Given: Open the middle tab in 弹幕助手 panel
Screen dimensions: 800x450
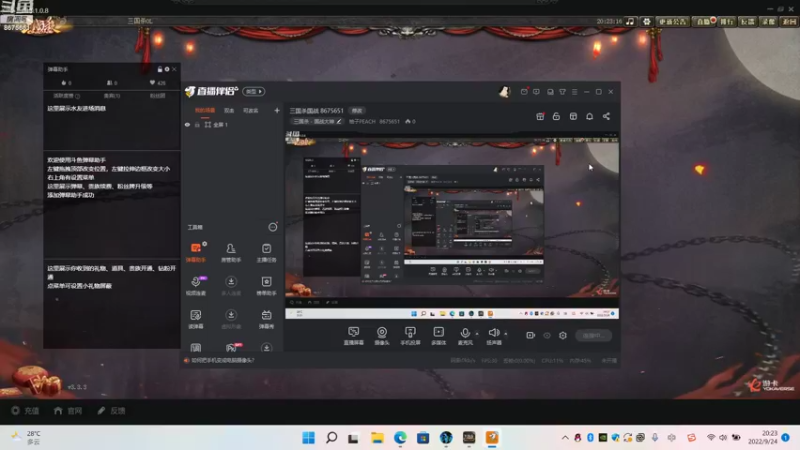Looking at the screenshot, I should pyautogui.click(x=112, y=96).
